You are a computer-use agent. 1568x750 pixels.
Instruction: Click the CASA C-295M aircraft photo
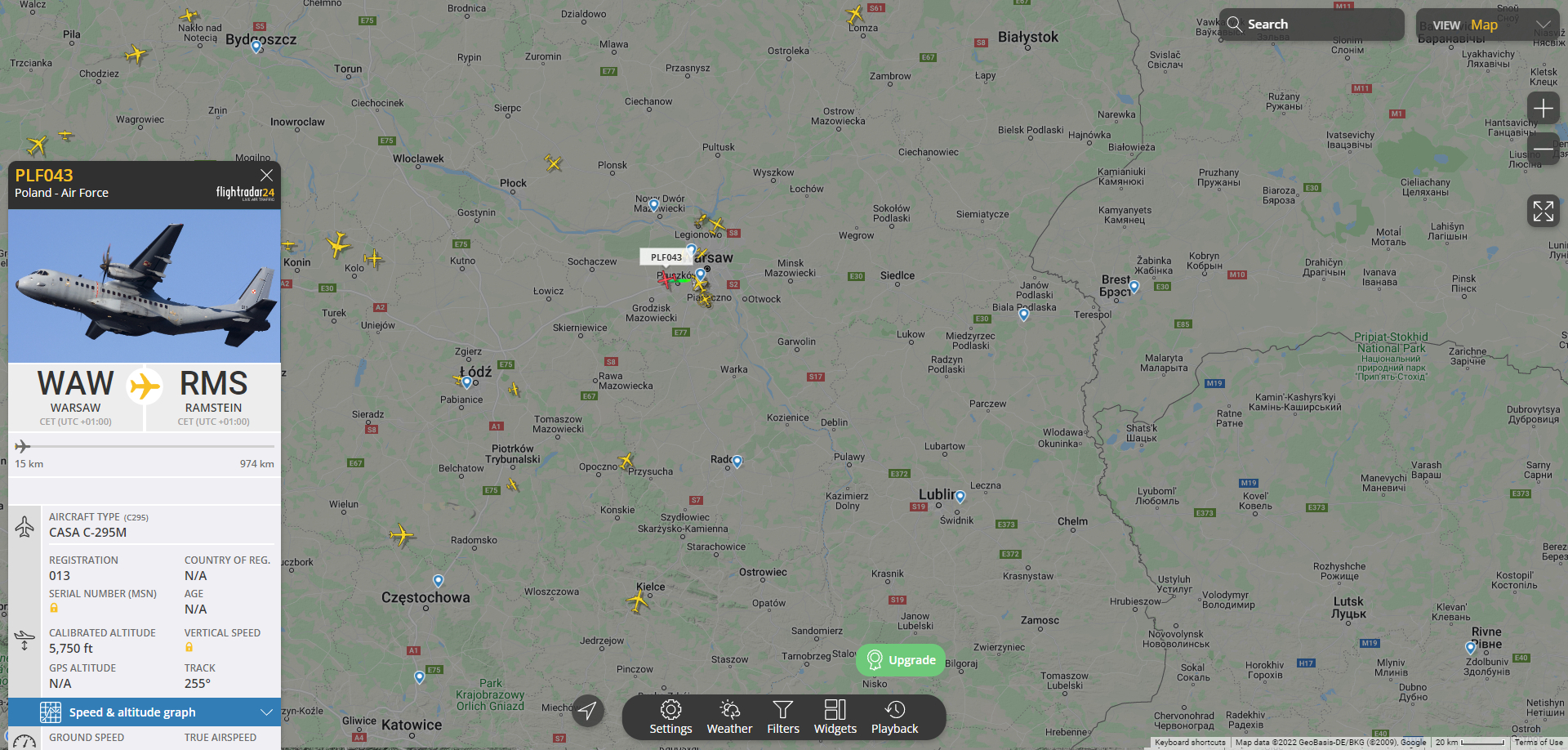[145, 286]
